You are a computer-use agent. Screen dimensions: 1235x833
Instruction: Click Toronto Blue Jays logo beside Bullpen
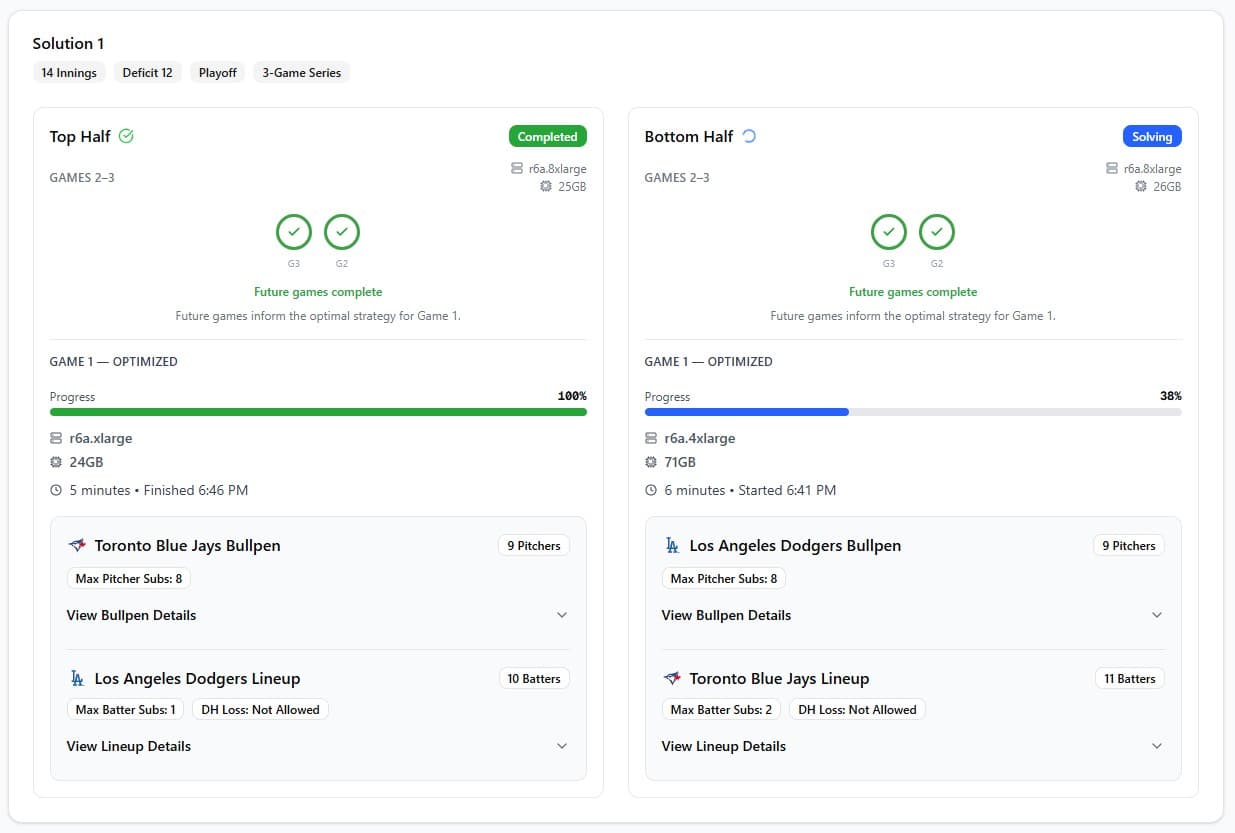(77, 546)
